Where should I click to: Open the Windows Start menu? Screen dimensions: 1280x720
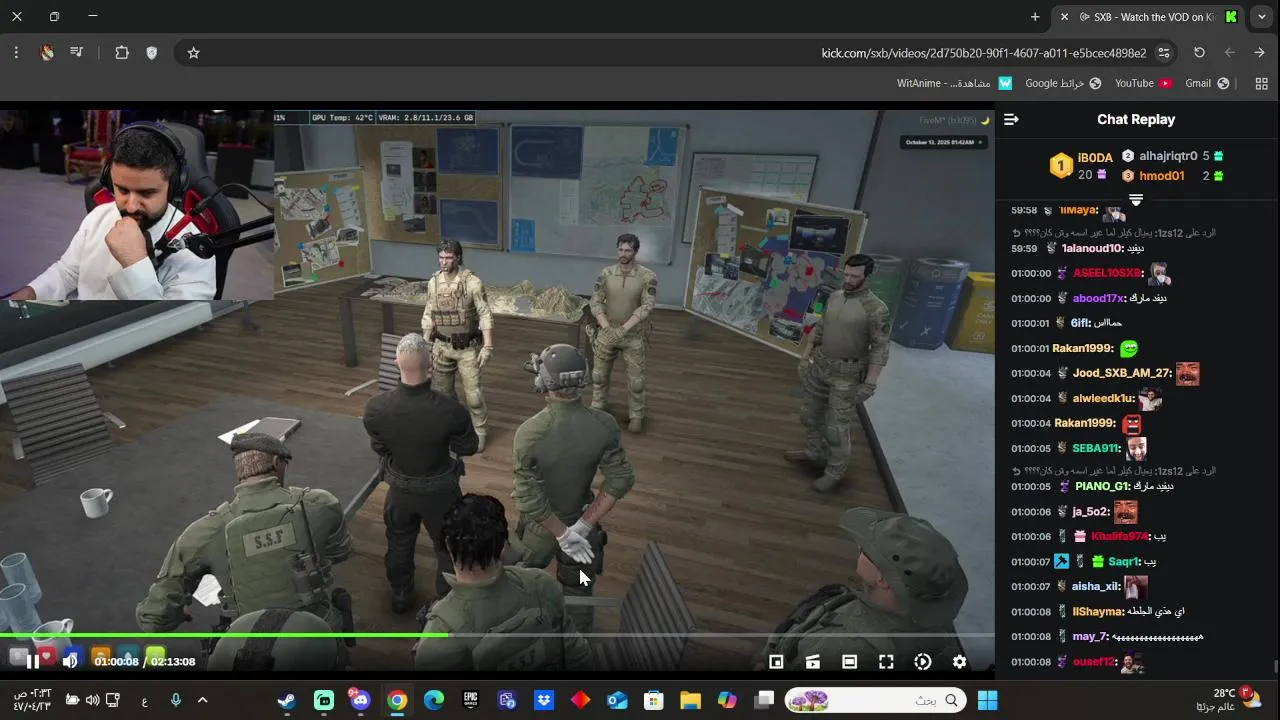point(987,700)
